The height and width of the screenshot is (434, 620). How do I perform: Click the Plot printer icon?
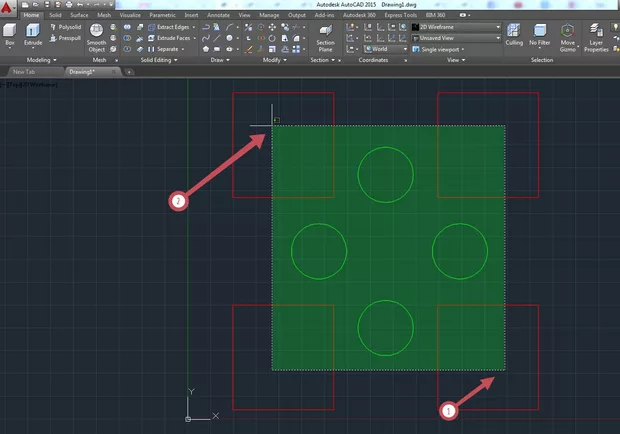click(x=69, y=5)
